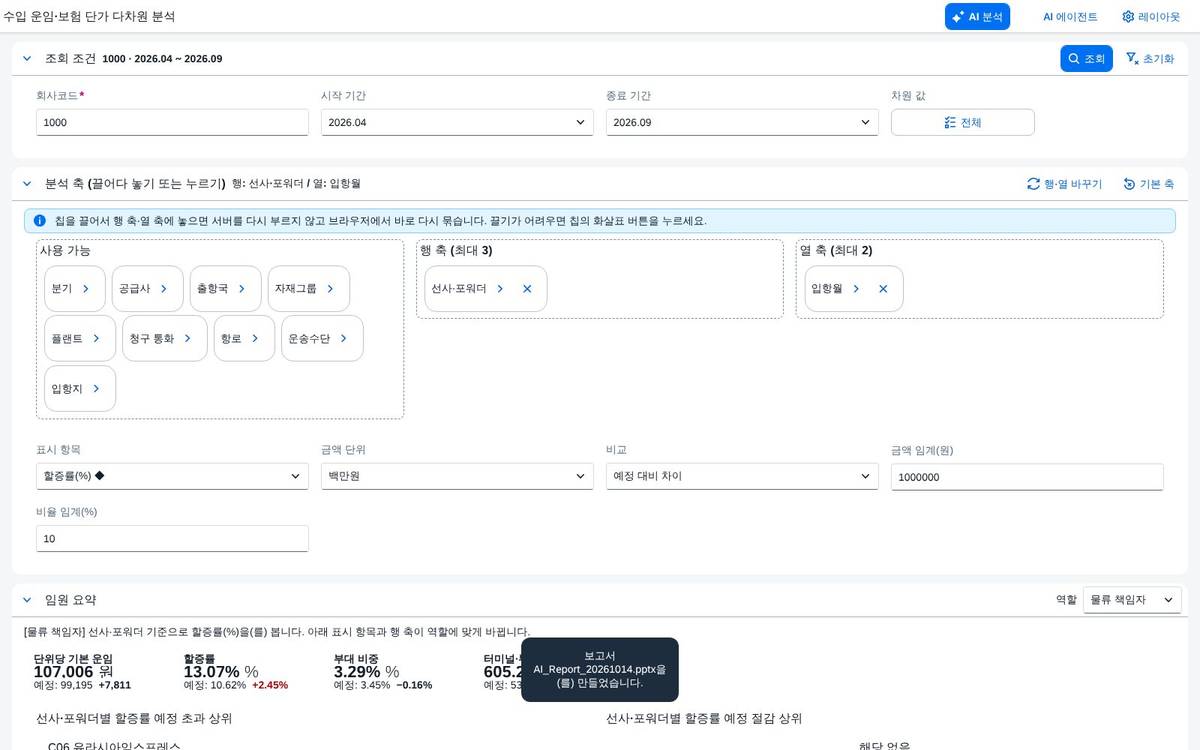This screenshot has width=1200, height=750.
Task: Click the arrow on the 플랜트 chip
Action: tap(97, 338)
